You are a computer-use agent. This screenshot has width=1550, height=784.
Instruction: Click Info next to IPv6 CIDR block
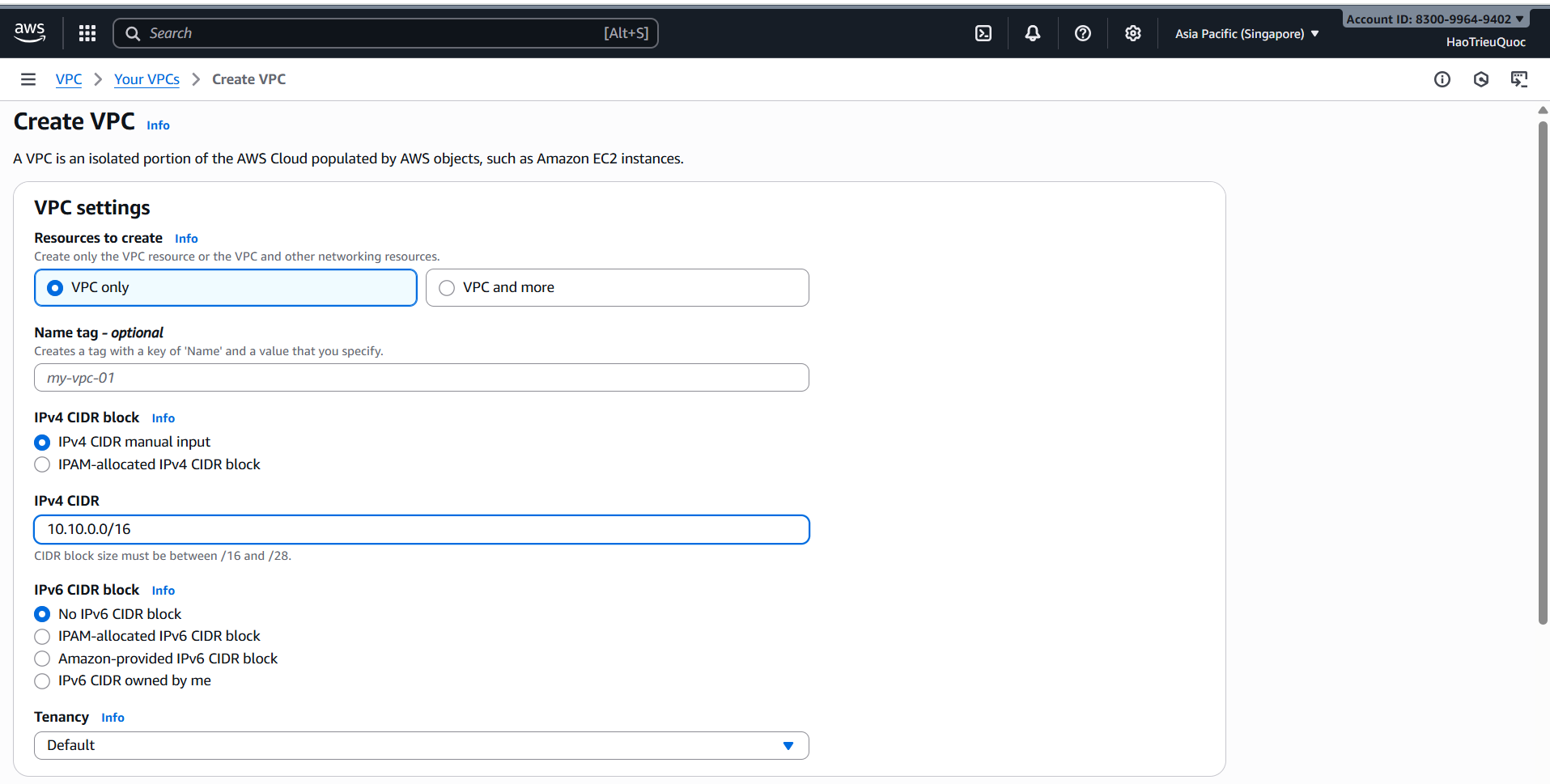coord(163,591)
